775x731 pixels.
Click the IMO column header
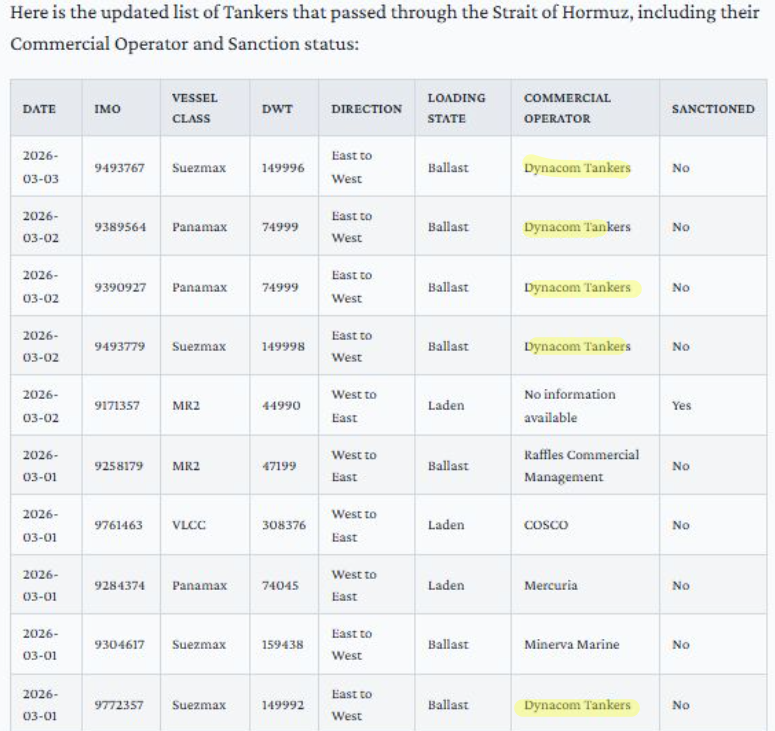pyautogui.click(x=107, y=109)
